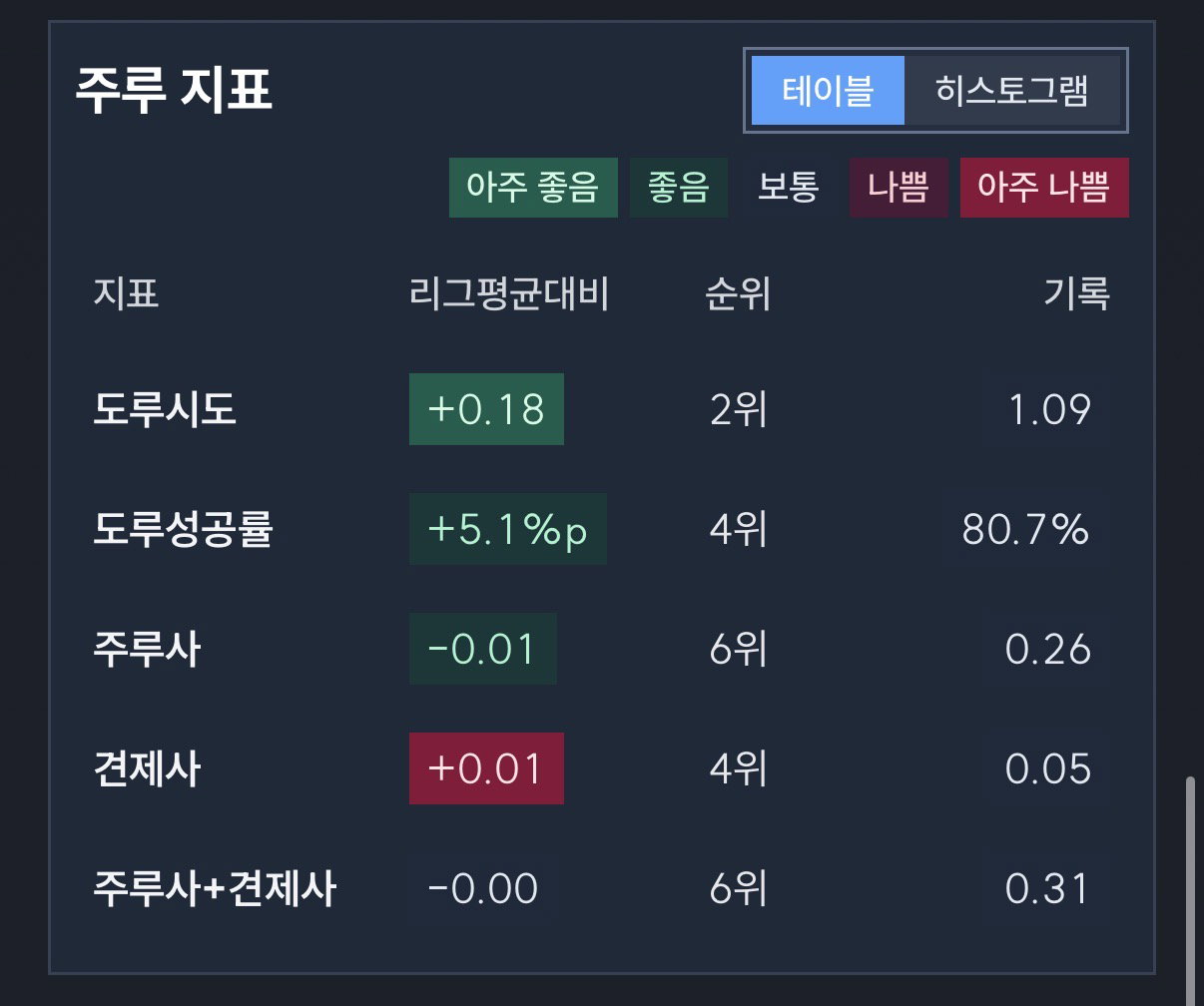Click the 아주 좋음 legend swatch

[x=533, y=188]
